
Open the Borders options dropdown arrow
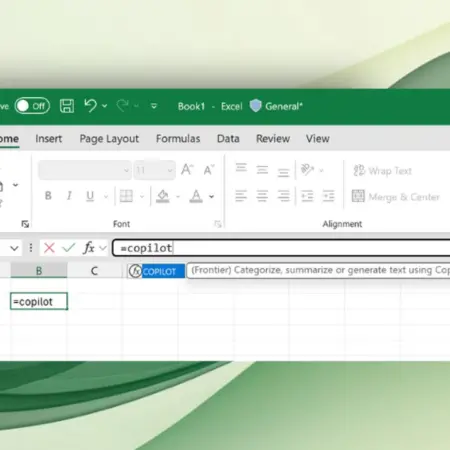pyautogui.click(x=142, y=196)
